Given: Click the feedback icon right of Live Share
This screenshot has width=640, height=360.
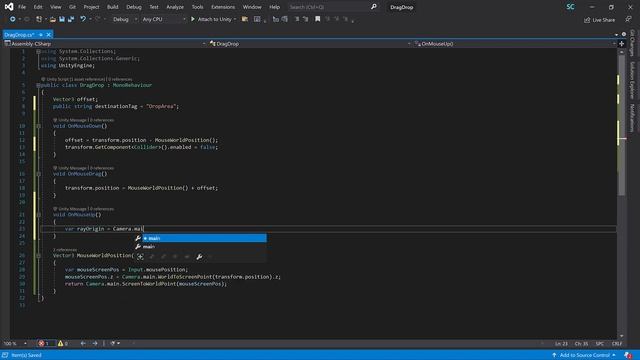Looking at the screenshot, I should (628, 19).
